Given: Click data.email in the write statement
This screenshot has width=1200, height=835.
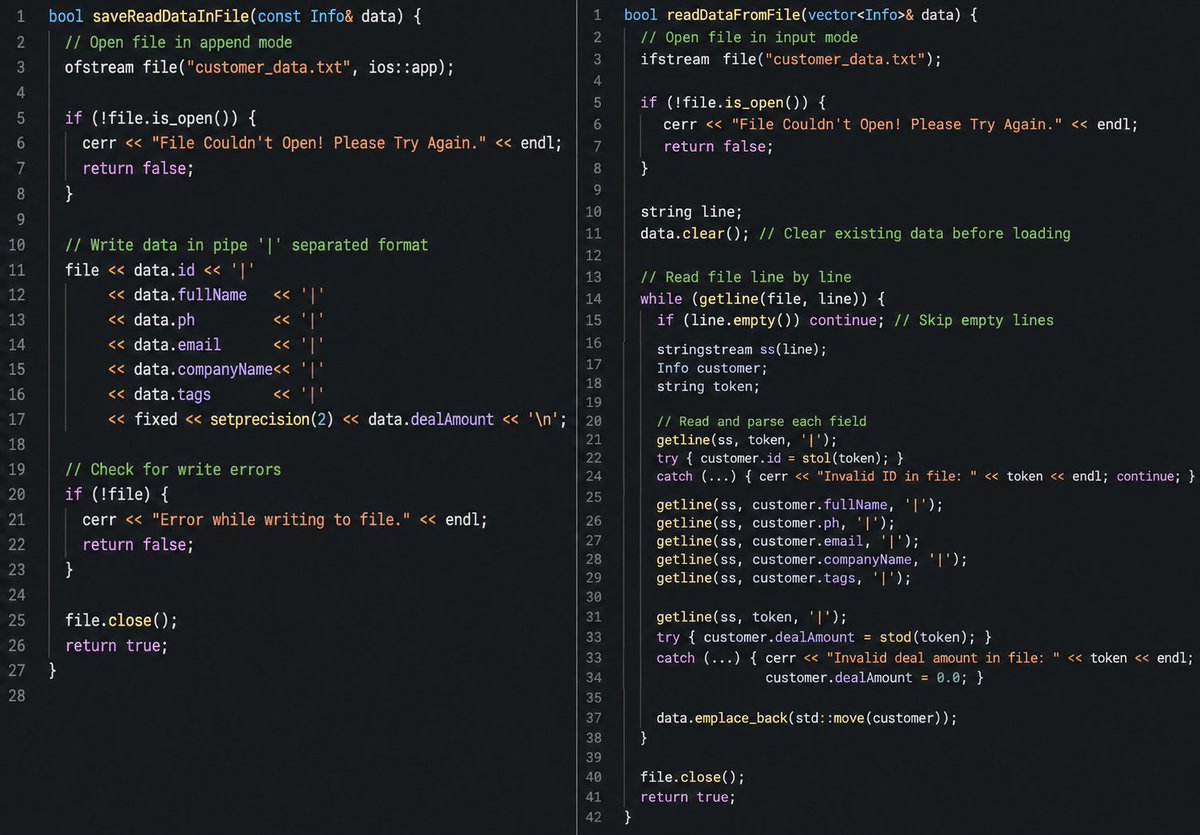Looking at the screenshot, I should [x=178, y=344].
